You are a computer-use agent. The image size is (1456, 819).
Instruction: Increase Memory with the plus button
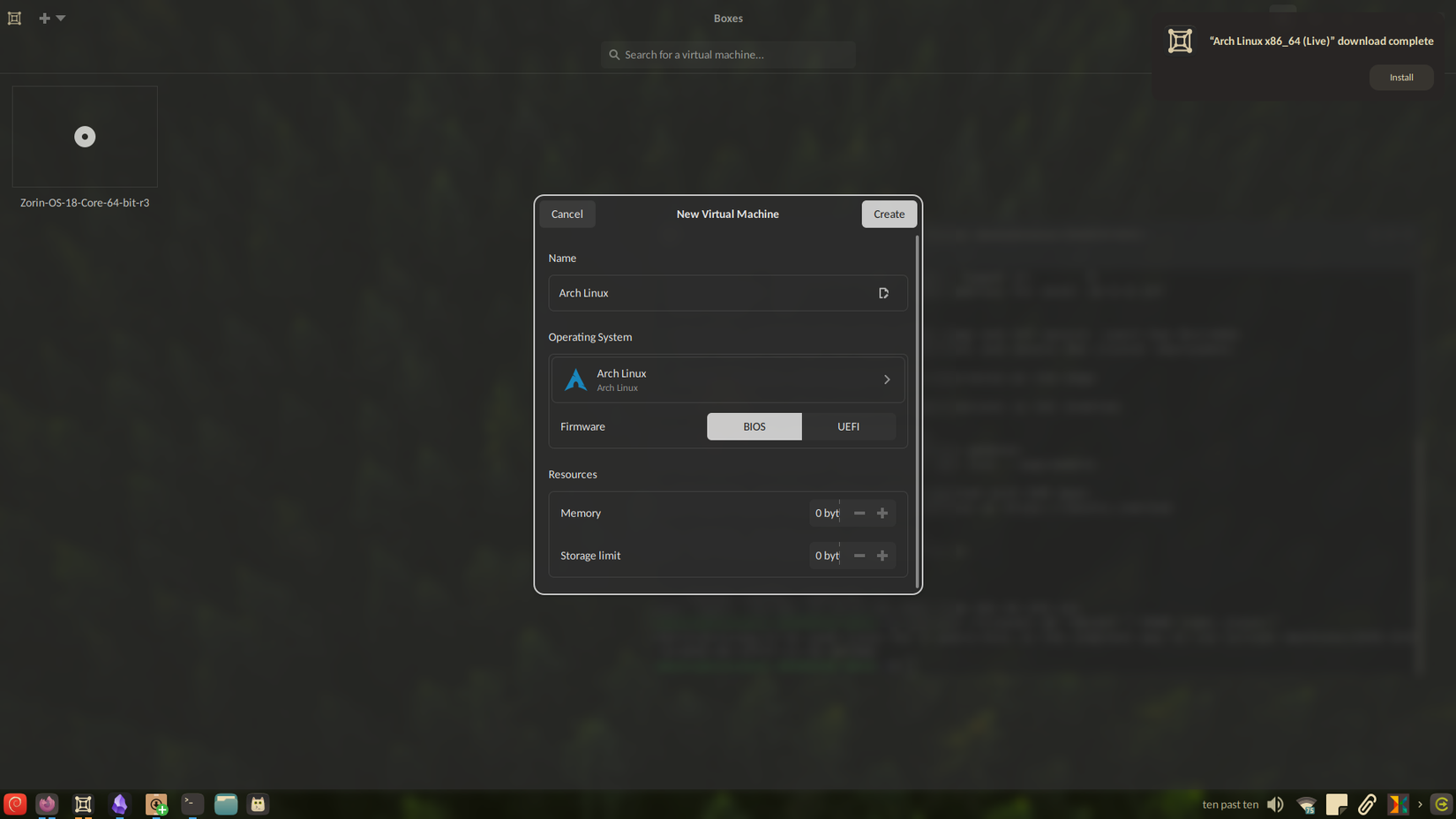coord(882,513)
